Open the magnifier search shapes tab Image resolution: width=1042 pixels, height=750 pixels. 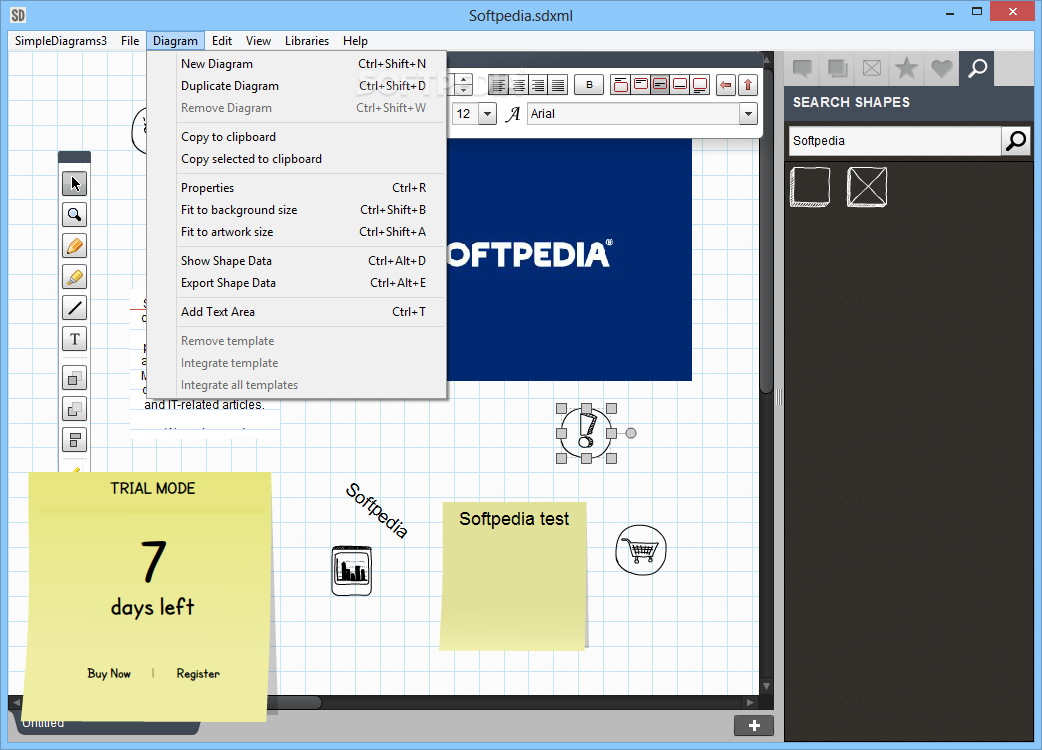tap(977, 68)
